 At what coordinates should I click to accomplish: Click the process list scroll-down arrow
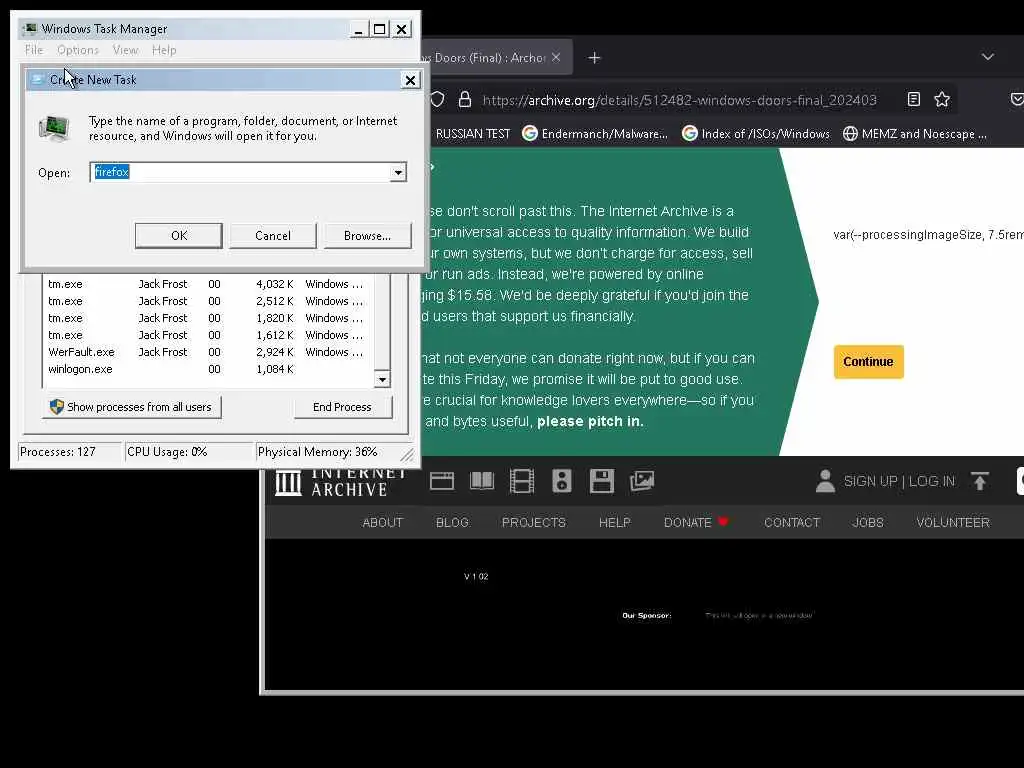point(382,379)
